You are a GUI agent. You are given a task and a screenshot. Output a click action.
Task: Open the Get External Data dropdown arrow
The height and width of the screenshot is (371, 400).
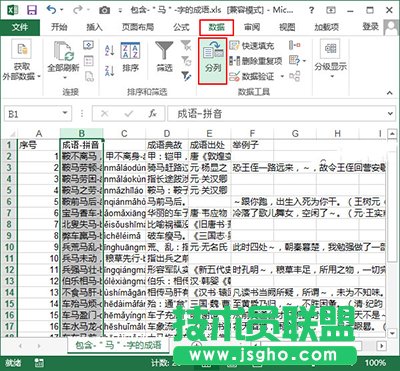(x=39, y=77)
